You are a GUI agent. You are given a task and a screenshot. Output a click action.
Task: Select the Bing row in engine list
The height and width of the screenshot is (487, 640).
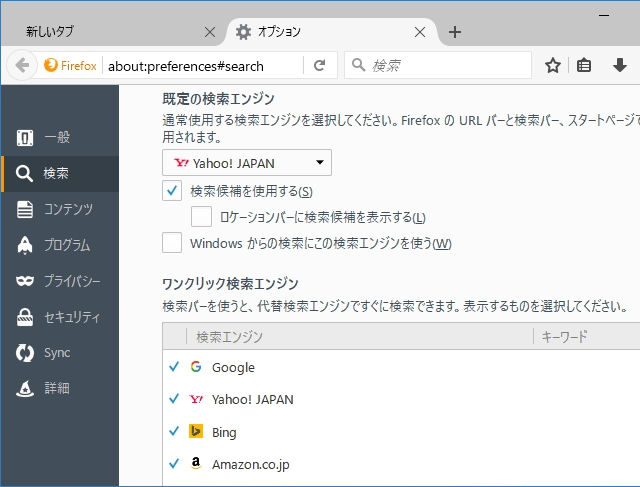click(x=401, y=431)
